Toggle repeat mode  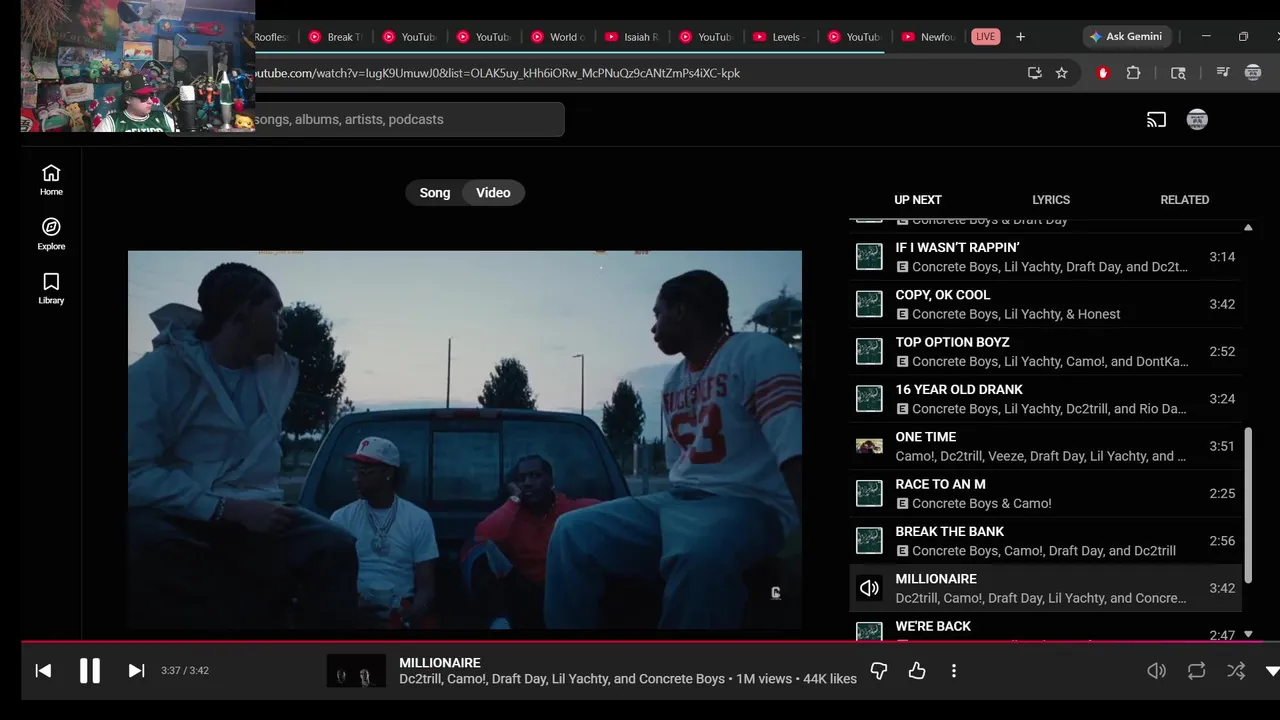[1196, 671]
